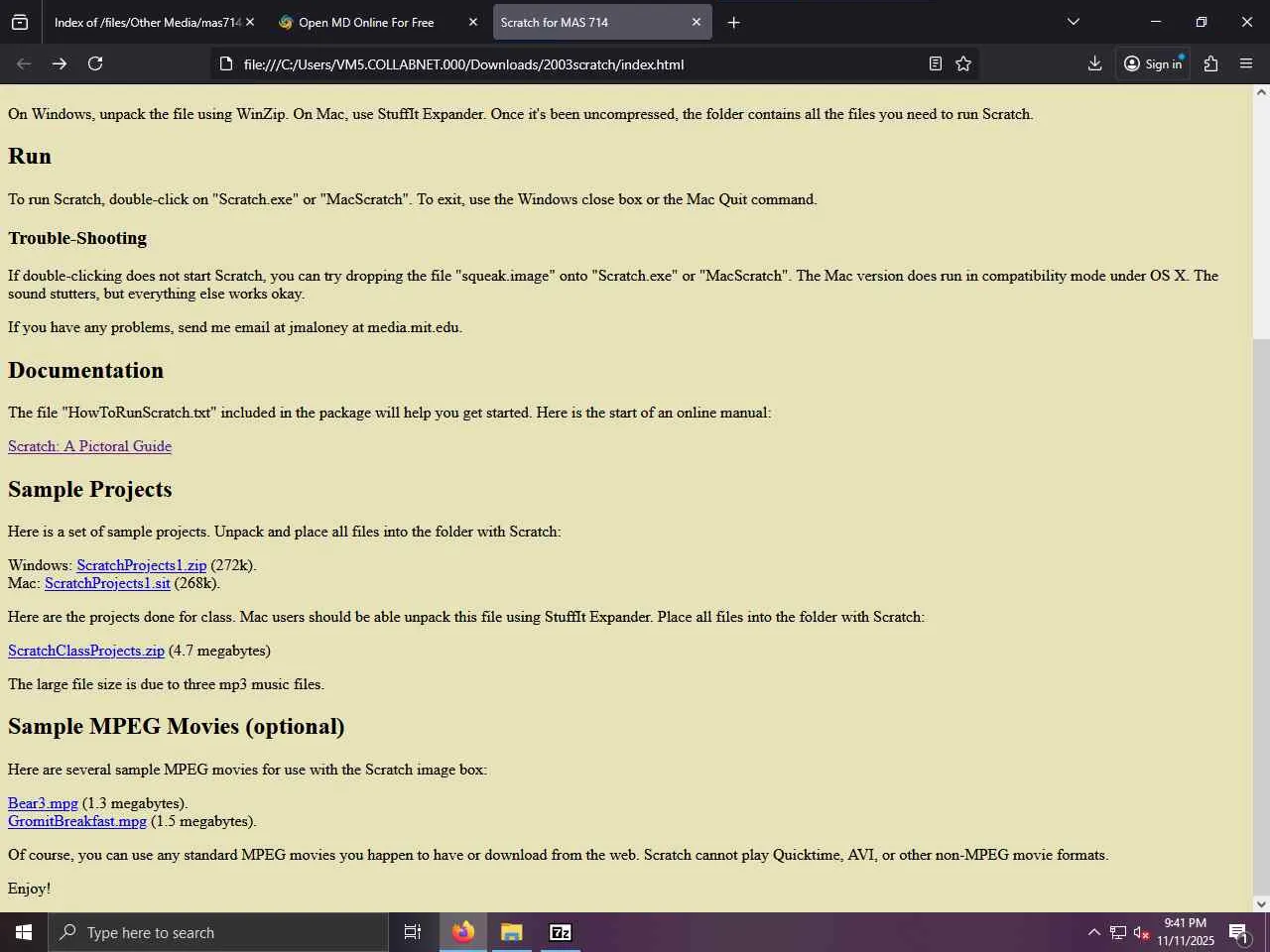Screen dimensions: 1270x952
Task: Reload the current page
Action: [x=95, y=63]
